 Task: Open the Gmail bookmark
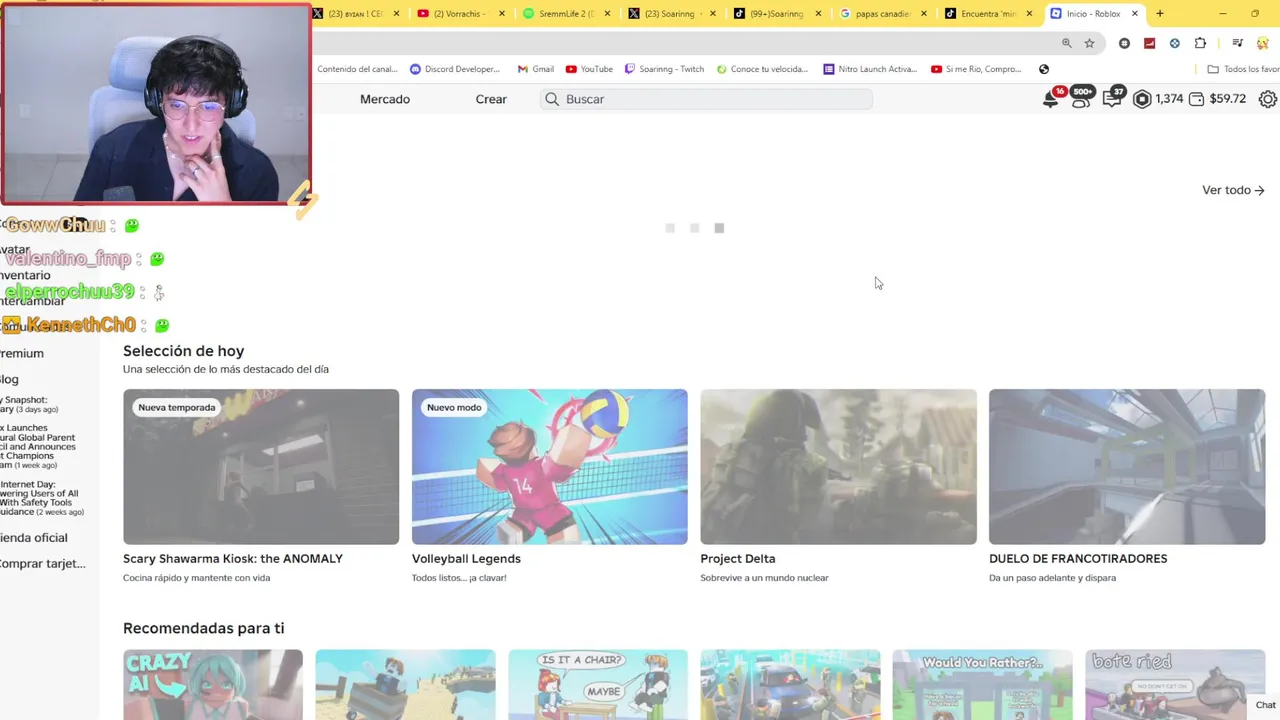tap(536, 69)
